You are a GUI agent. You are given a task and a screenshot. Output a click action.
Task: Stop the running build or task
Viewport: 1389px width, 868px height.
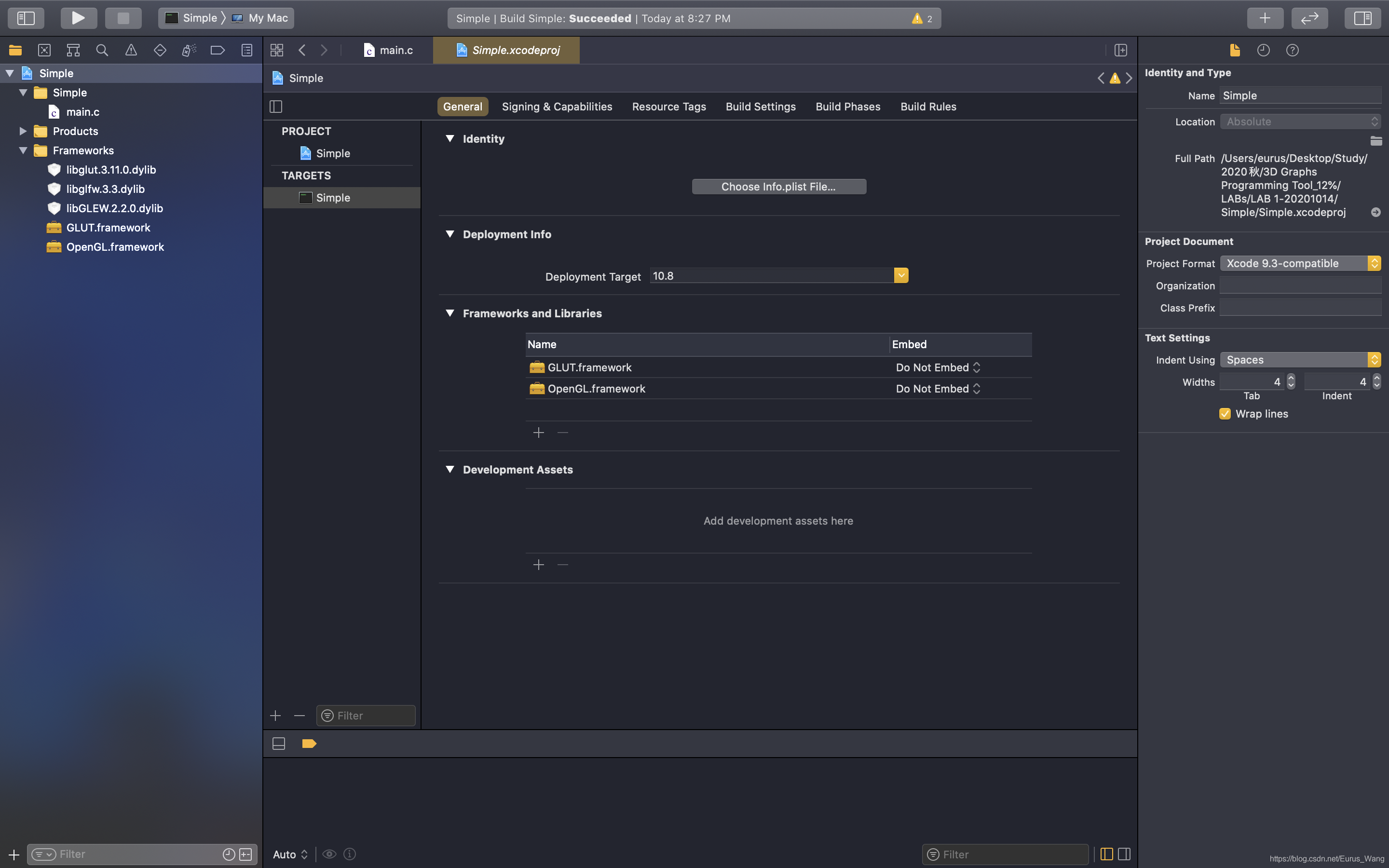[x=123, y=18]
